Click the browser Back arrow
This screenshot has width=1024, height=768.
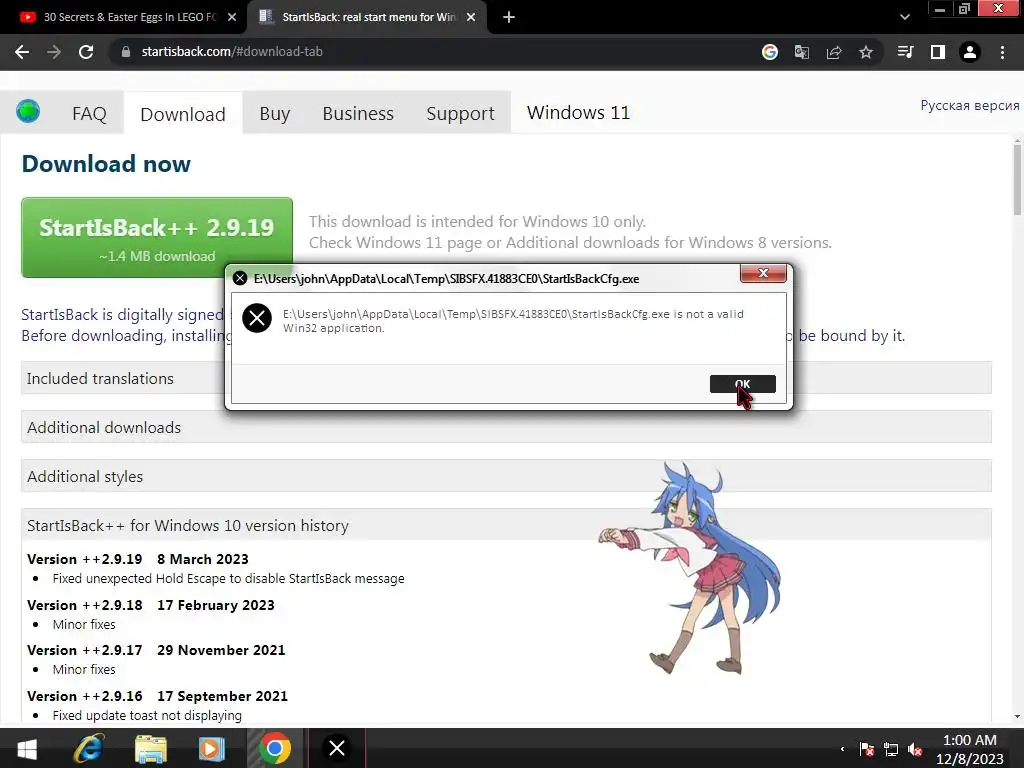pyautogui.click(x=22, y=52)
